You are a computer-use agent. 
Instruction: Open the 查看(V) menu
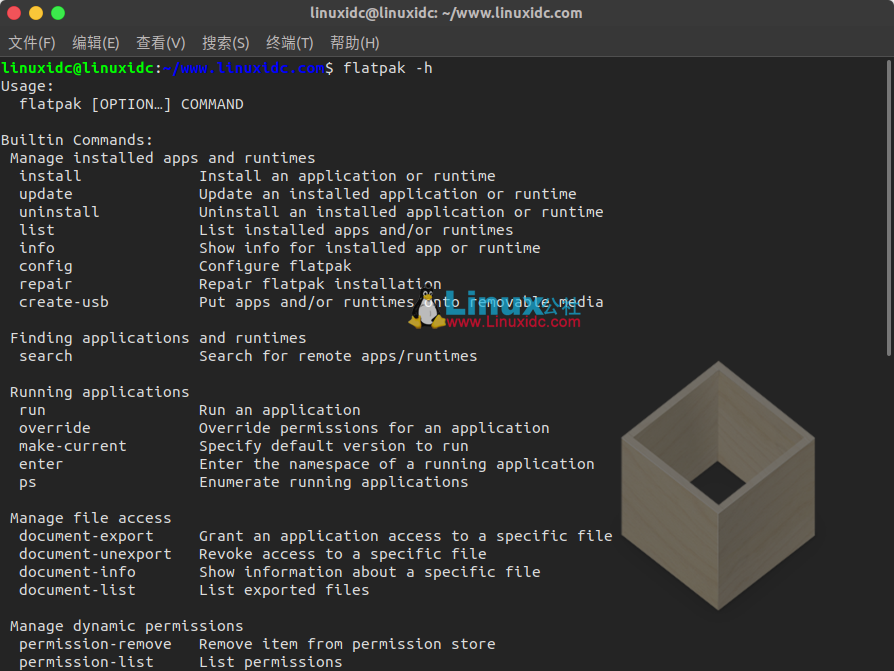(161, 43)
